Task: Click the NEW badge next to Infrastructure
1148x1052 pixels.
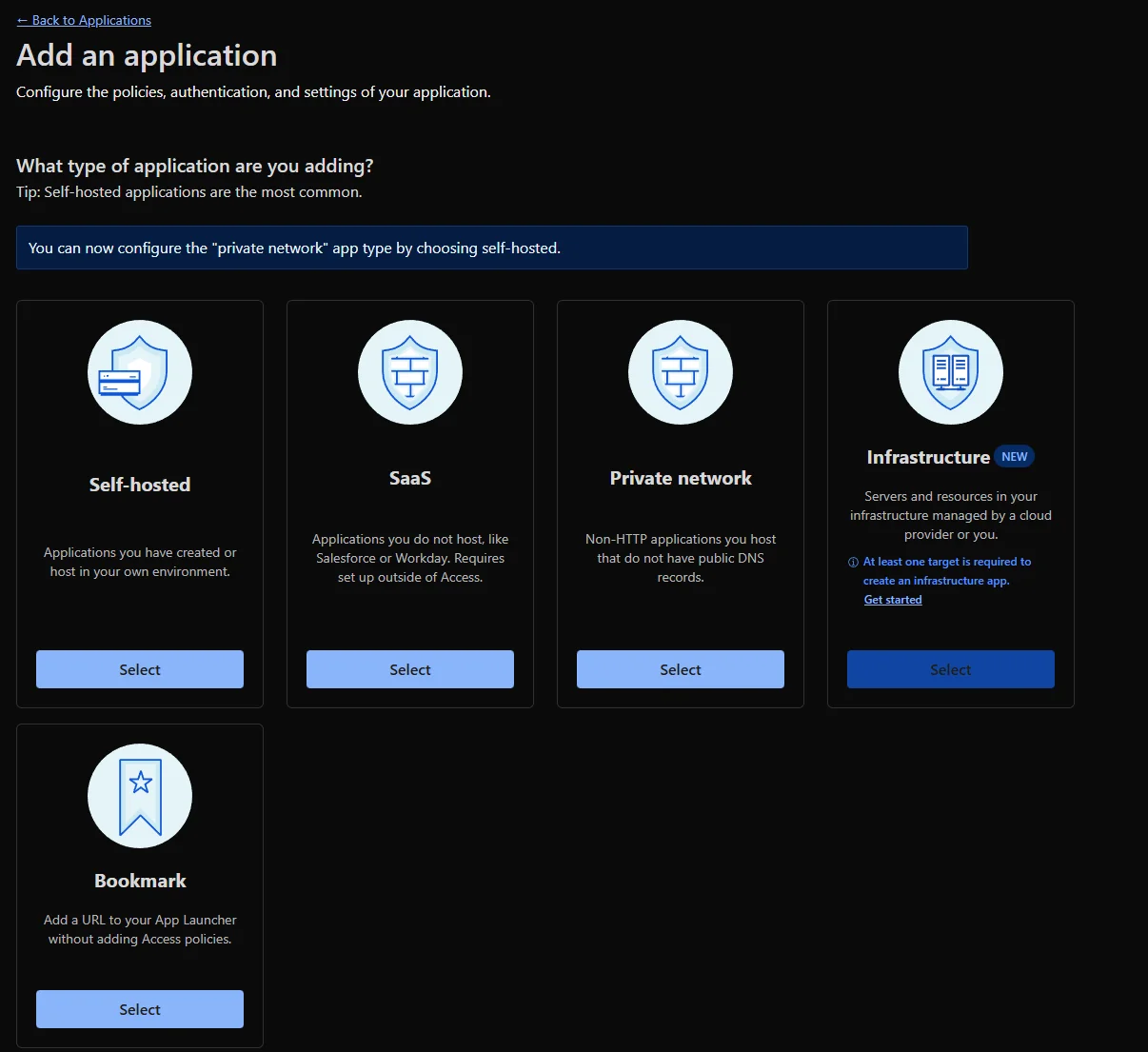Action: coord(1014,457)
